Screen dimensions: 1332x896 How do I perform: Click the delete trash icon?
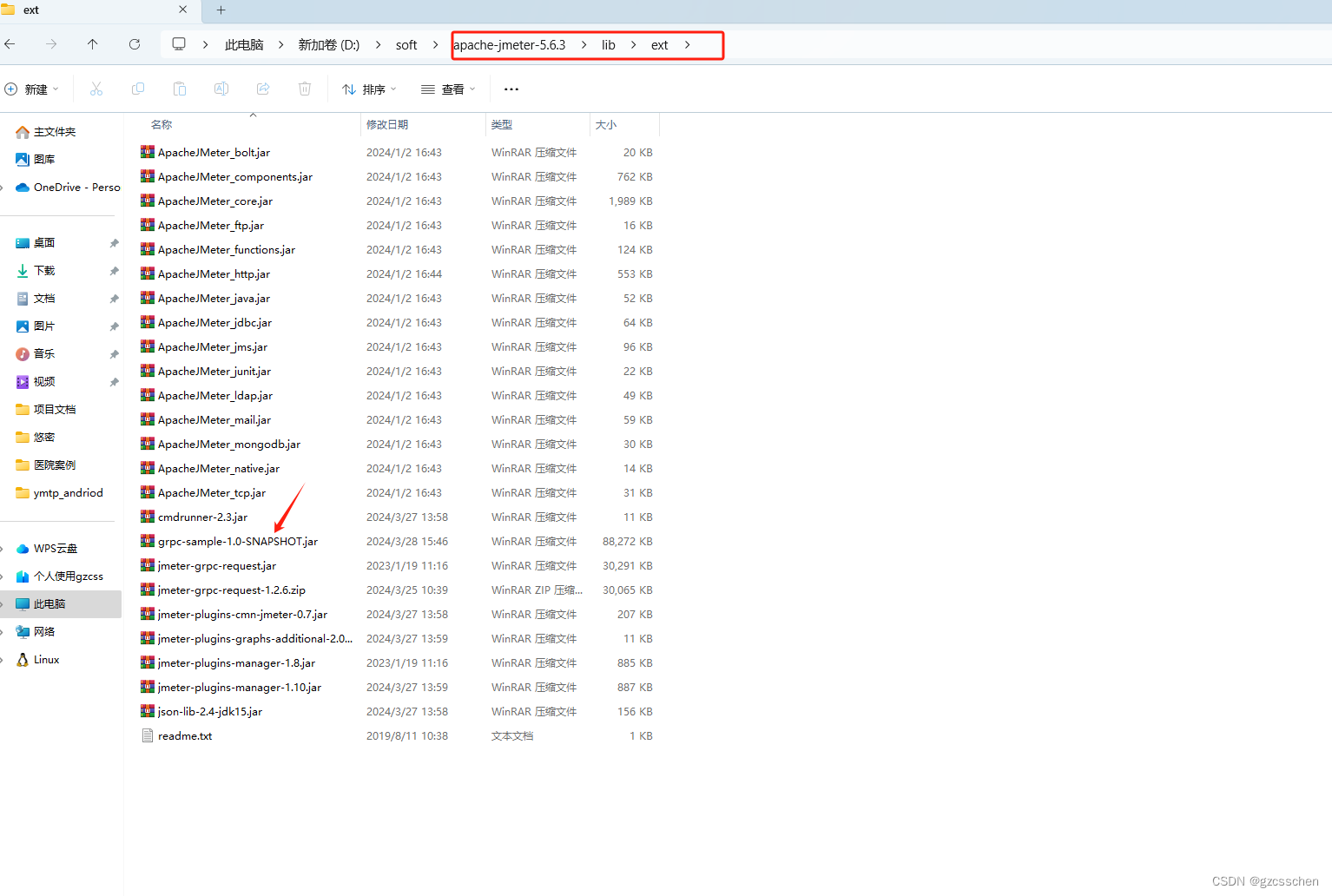pyautogui.click(x=305, y=89)
